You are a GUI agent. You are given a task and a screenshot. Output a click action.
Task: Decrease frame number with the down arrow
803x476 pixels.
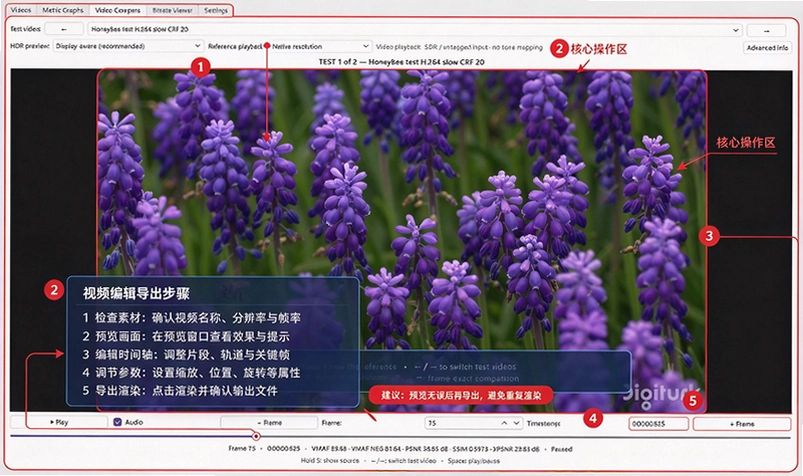[x=516, y=423]
